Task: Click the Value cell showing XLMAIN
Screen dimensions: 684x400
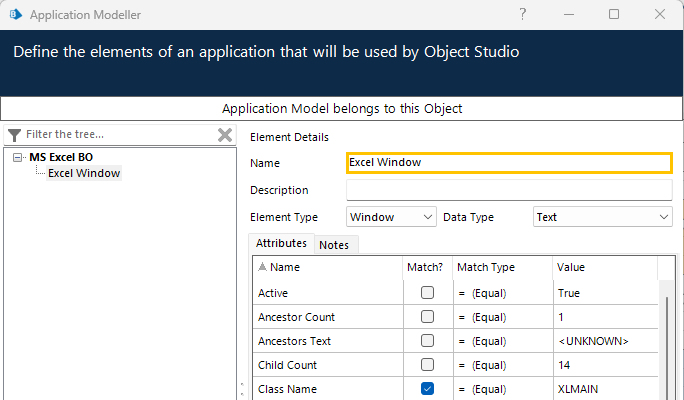Action: 605,389
